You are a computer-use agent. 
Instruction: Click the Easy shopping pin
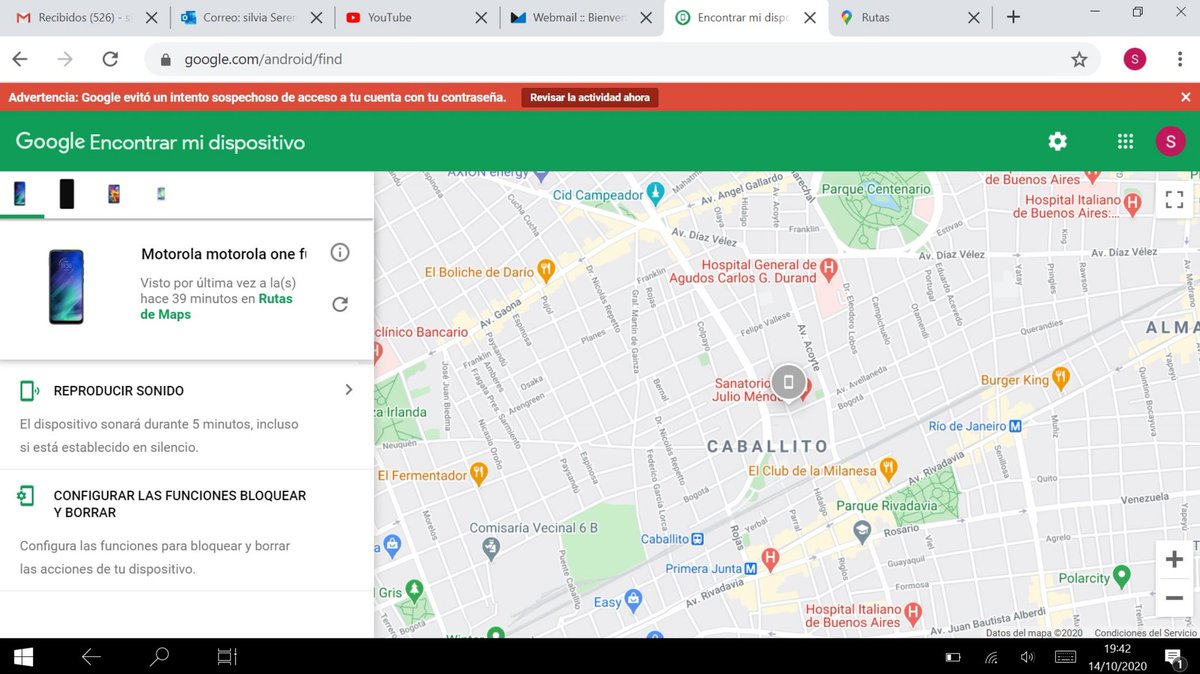tap(634, 600)
